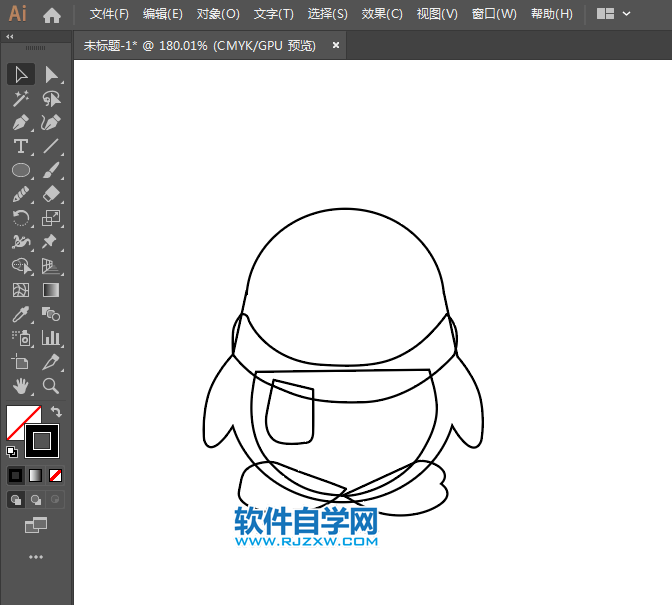Activate the Hand tool
Image resolution: width=672 pixels, height=605 pixels.
click(x=20, y=385)
